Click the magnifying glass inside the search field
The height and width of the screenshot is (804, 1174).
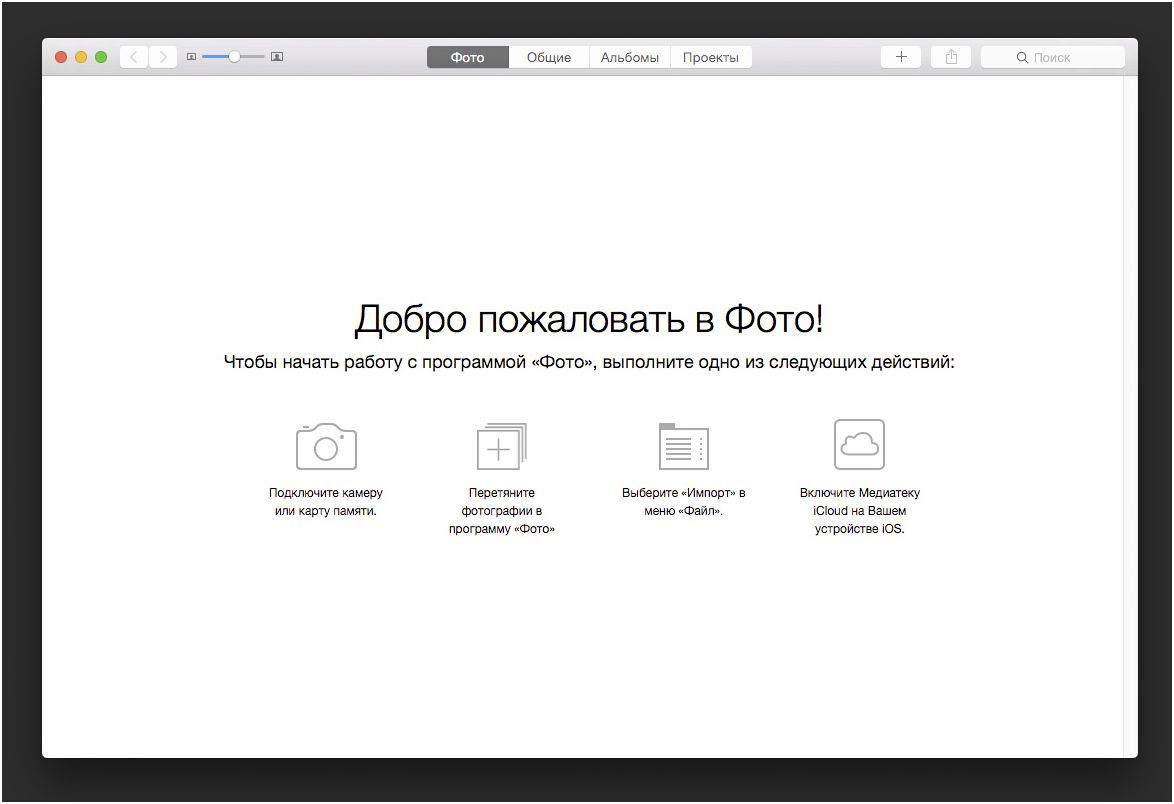coord(1020,57)
